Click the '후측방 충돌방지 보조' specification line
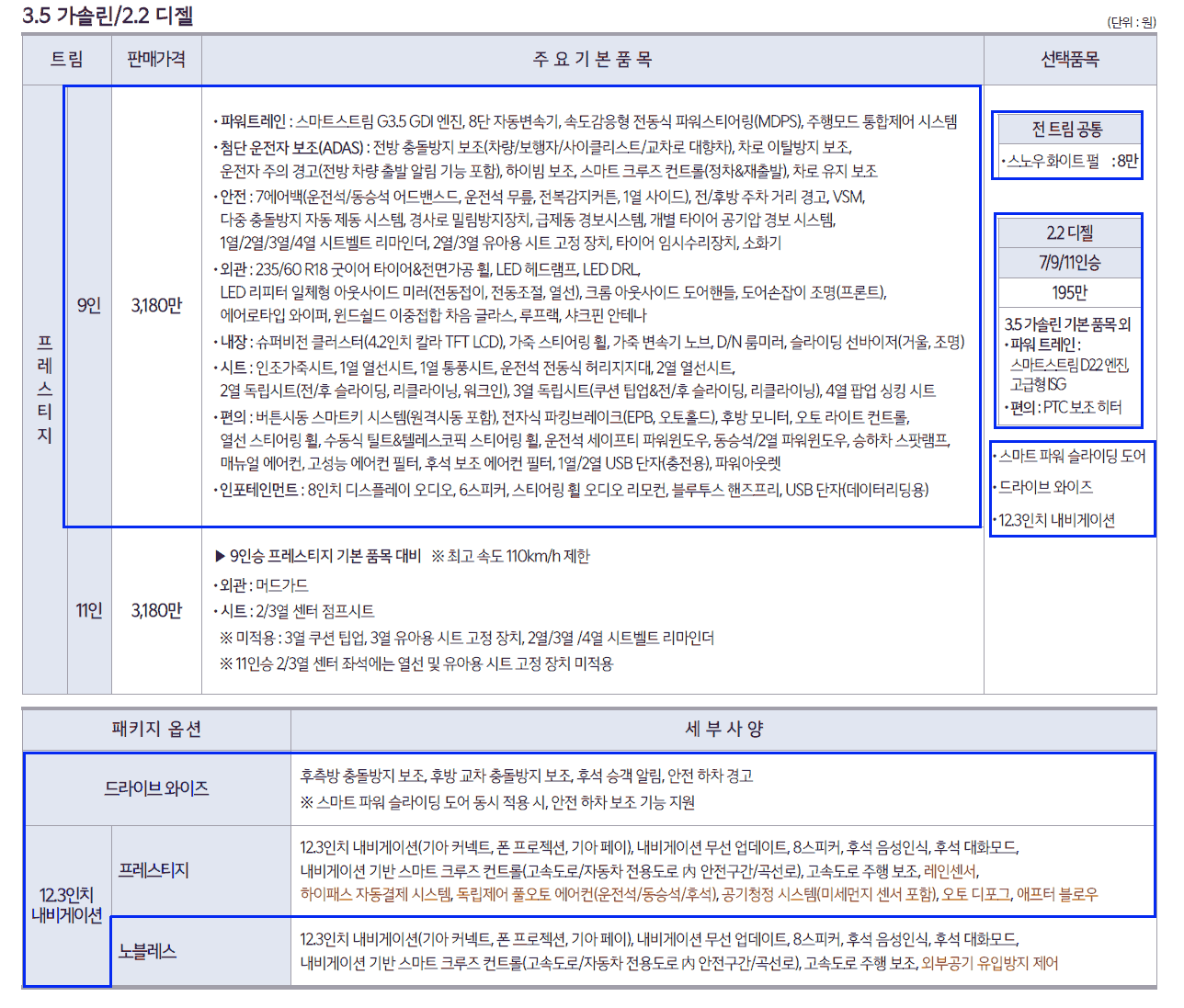 [x=527, y=776]
